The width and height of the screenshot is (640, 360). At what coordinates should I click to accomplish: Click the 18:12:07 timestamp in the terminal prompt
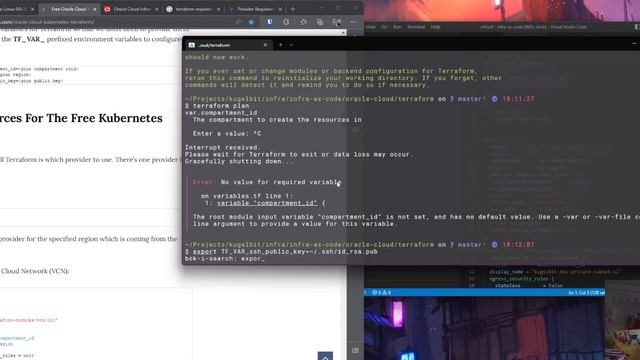point(518,244)
